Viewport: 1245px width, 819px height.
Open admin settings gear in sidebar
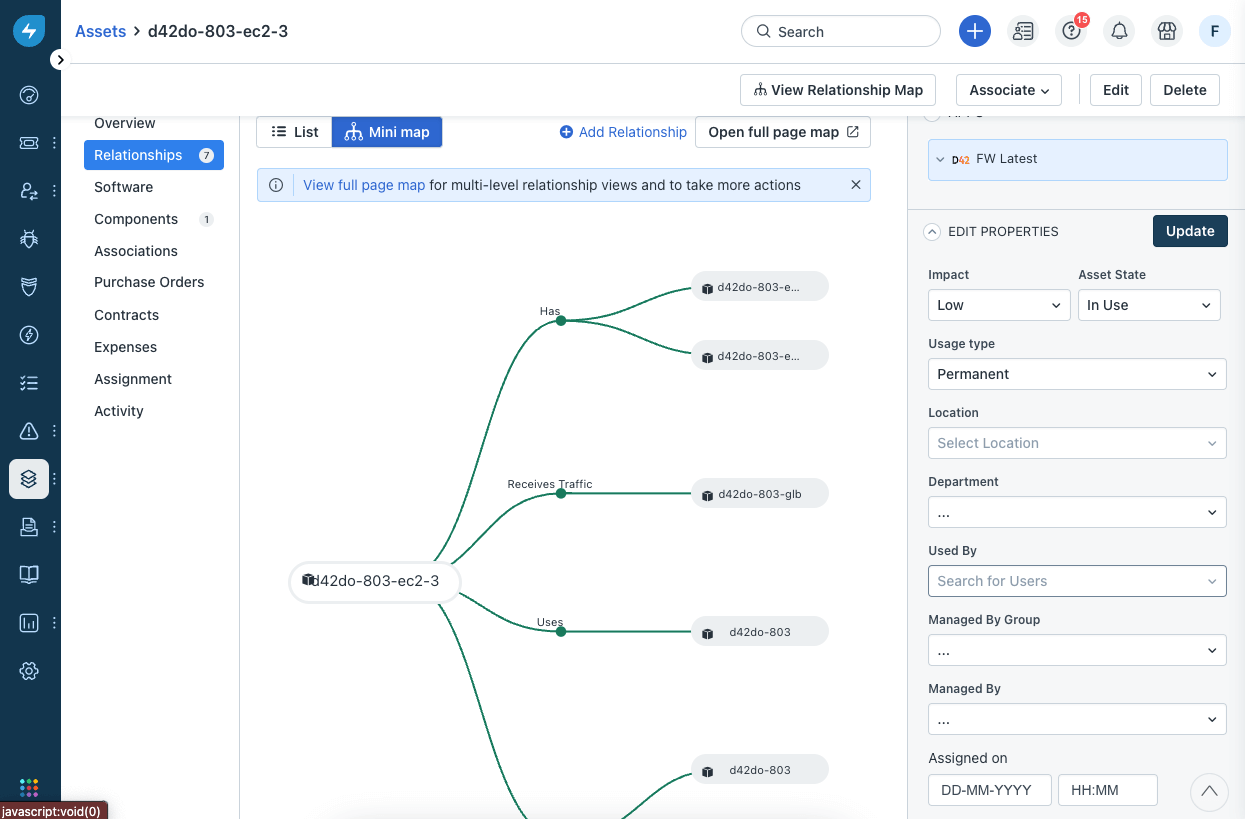29,671
